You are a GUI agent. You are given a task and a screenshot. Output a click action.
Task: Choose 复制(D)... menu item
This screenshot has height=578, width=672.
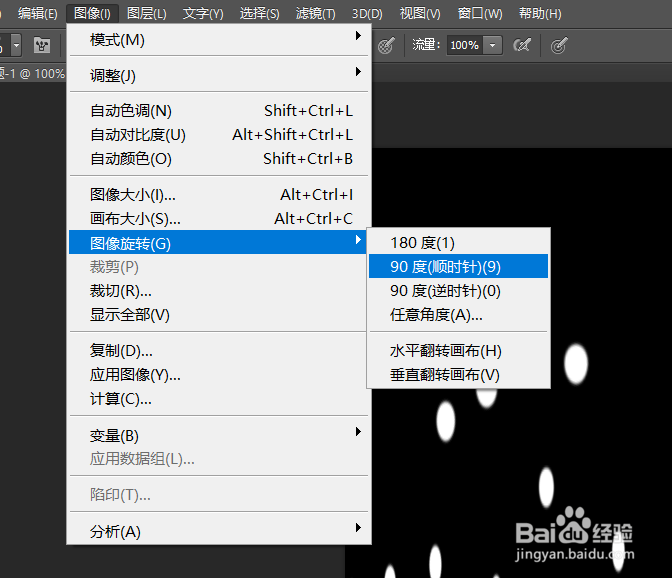tap(219, 351)
